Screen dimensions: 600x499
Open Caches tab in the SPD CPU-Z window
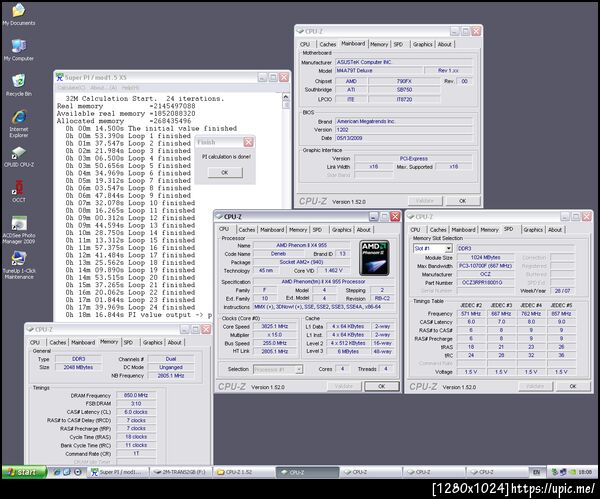tap(438, 230)
